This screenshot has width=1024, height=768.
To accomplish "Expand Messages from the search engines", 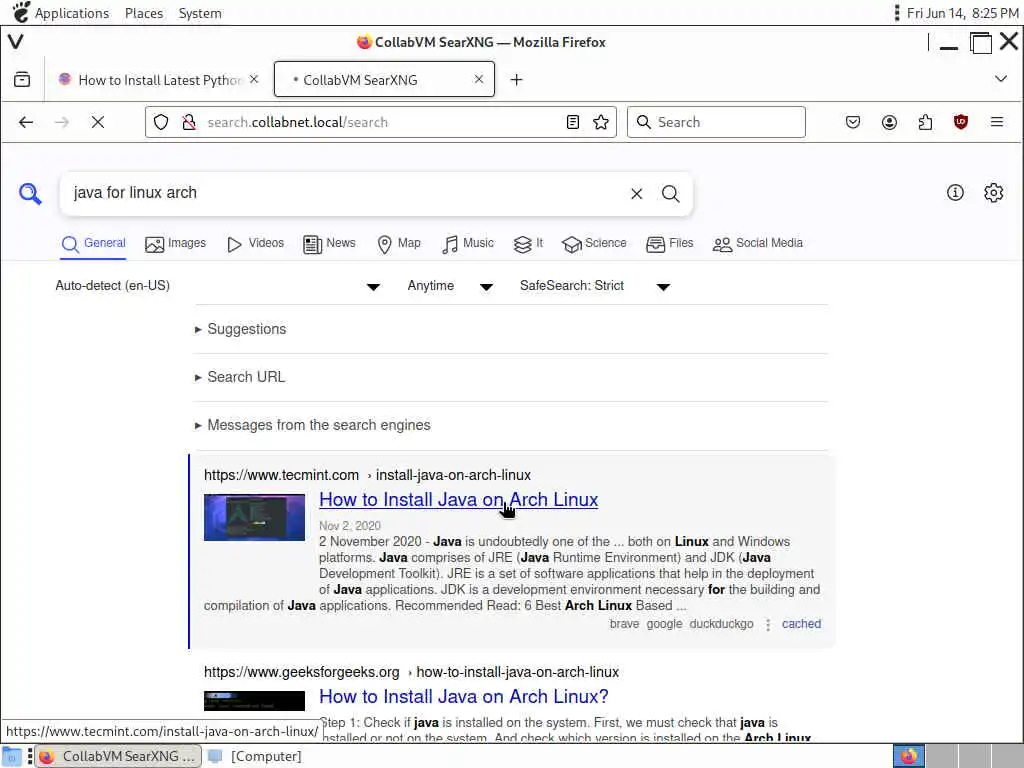I will point(313,425).
